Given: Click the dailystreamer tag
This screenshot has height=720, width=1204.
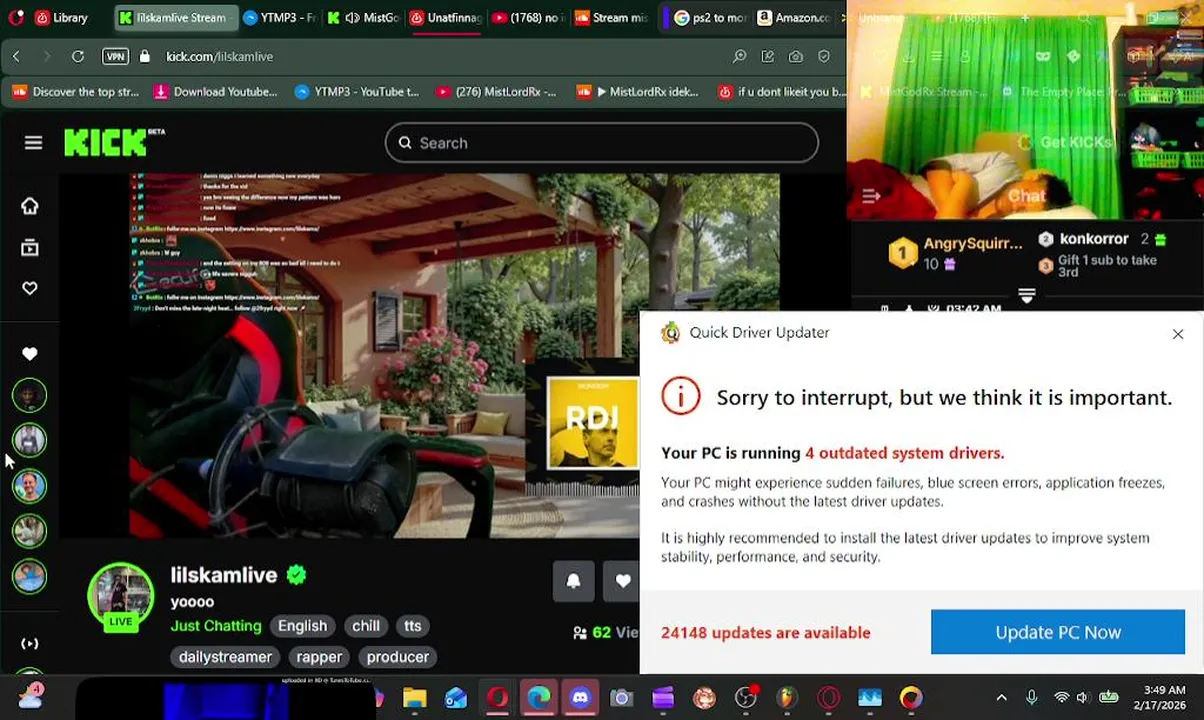Looking at the screenshot, I should click(x=225, y=657).
